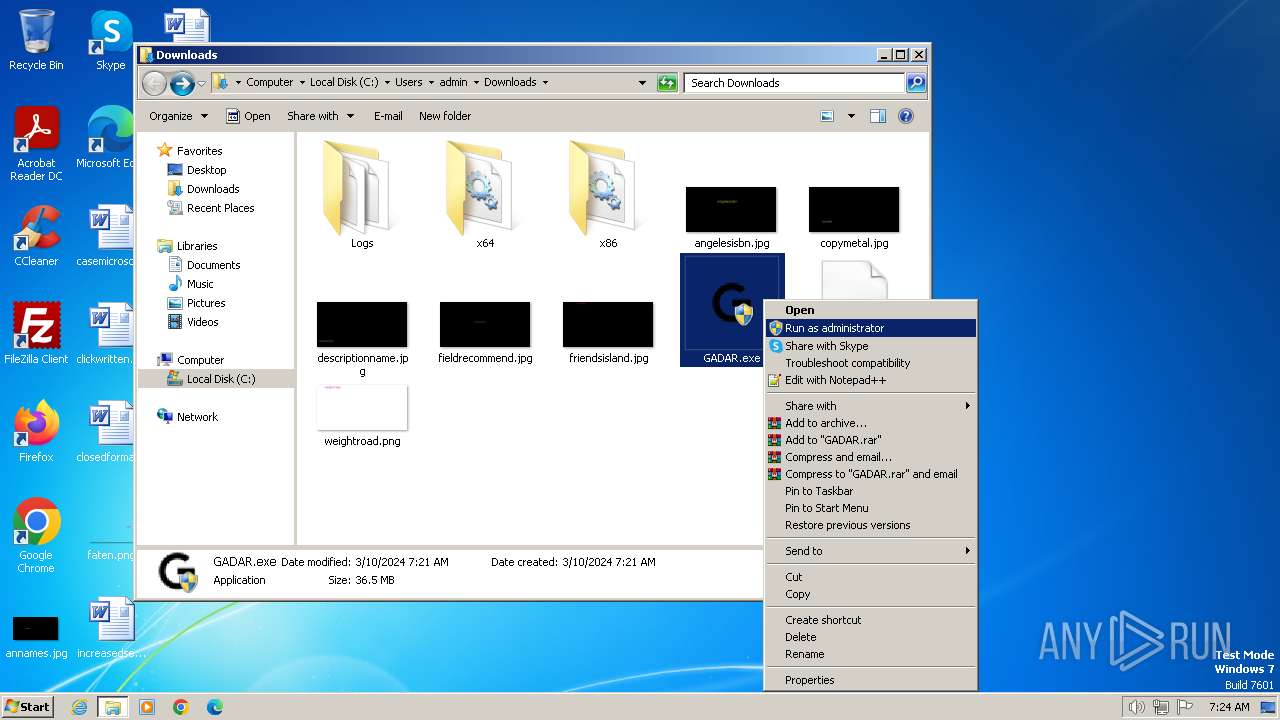Launch Firefox from the desktop
1280x720 pixels.
36,431
